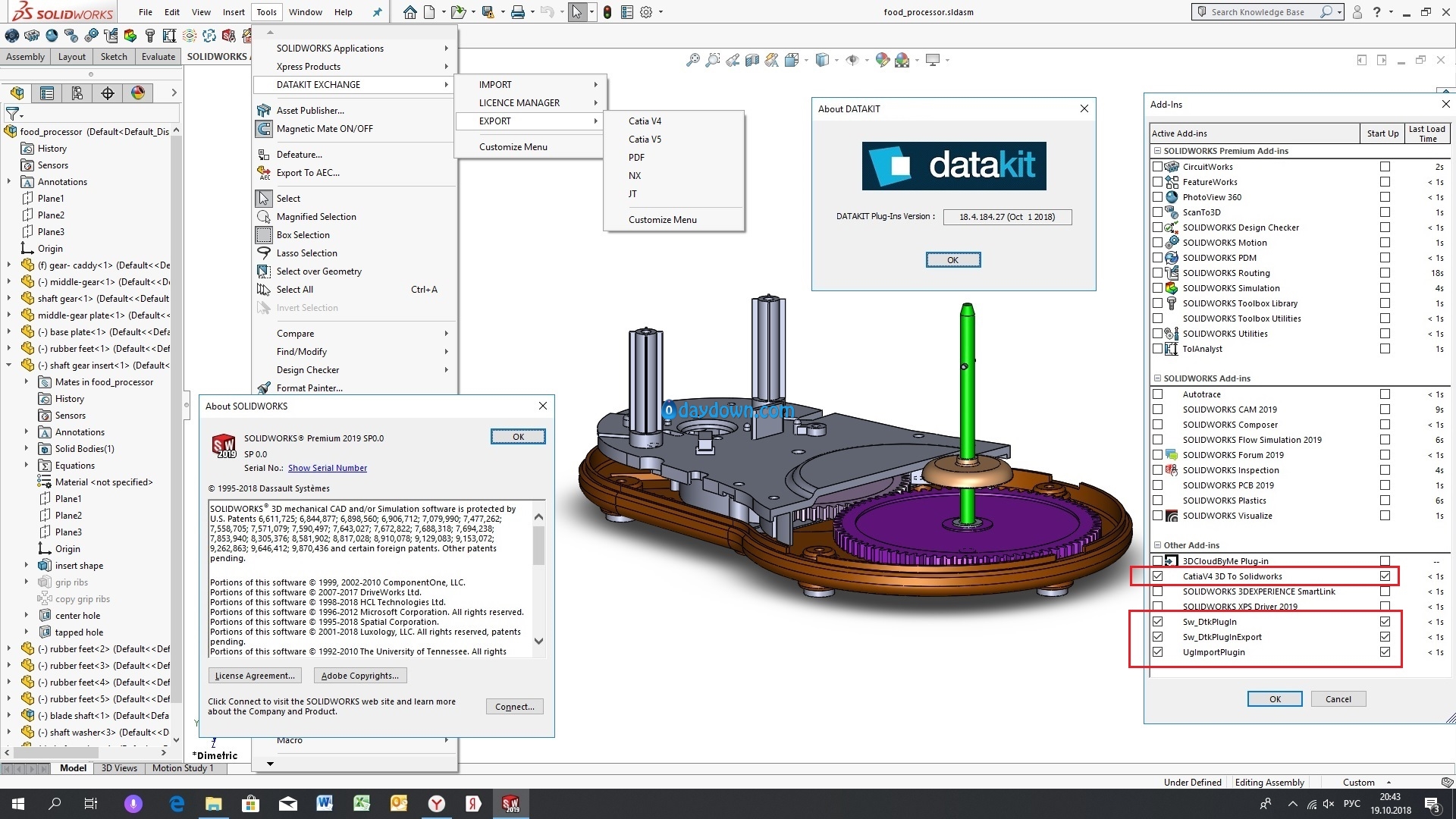Screen dimensions: 1456x819
Task: Toggle the SOLIDWORKS Simulation Start Up checkbox
Action: (1385, 288)
